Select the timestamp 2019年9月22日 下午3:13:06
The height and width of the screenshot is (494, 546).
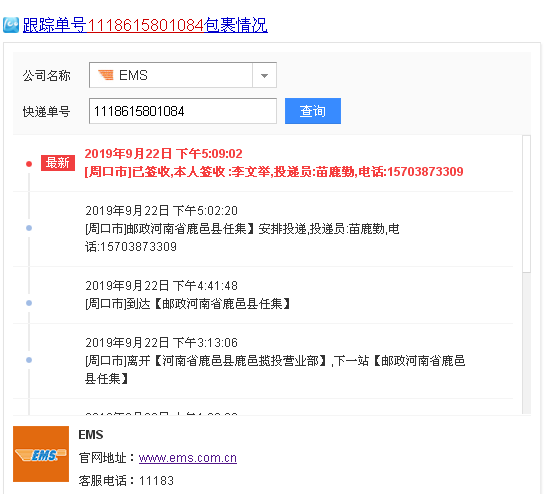[161, 343]
